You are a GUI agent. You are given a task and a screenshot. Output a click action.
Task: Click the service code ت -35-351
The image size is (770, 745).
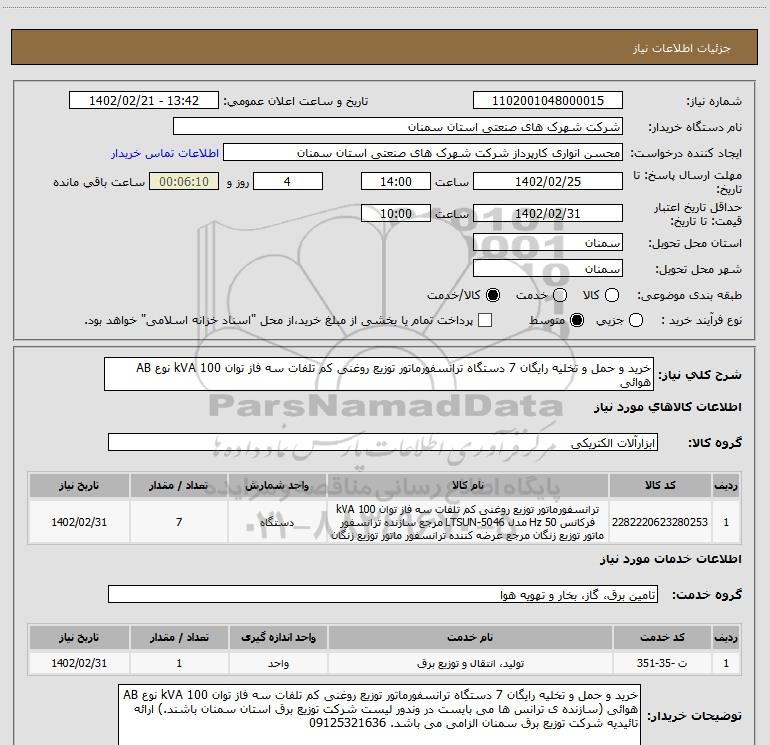click(661, 663)
